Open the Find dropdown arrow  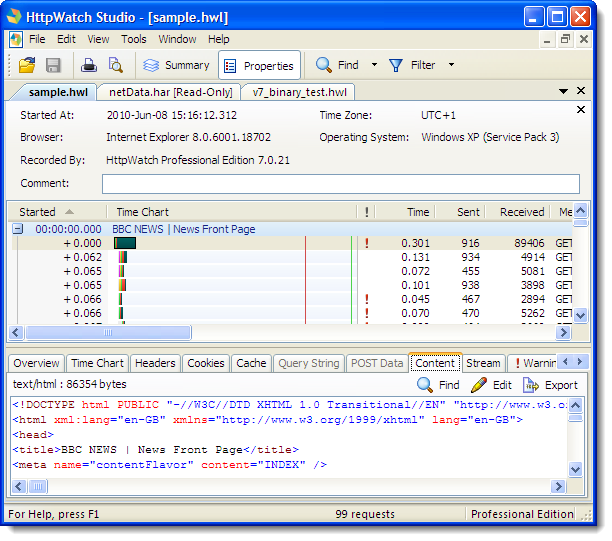374,65
